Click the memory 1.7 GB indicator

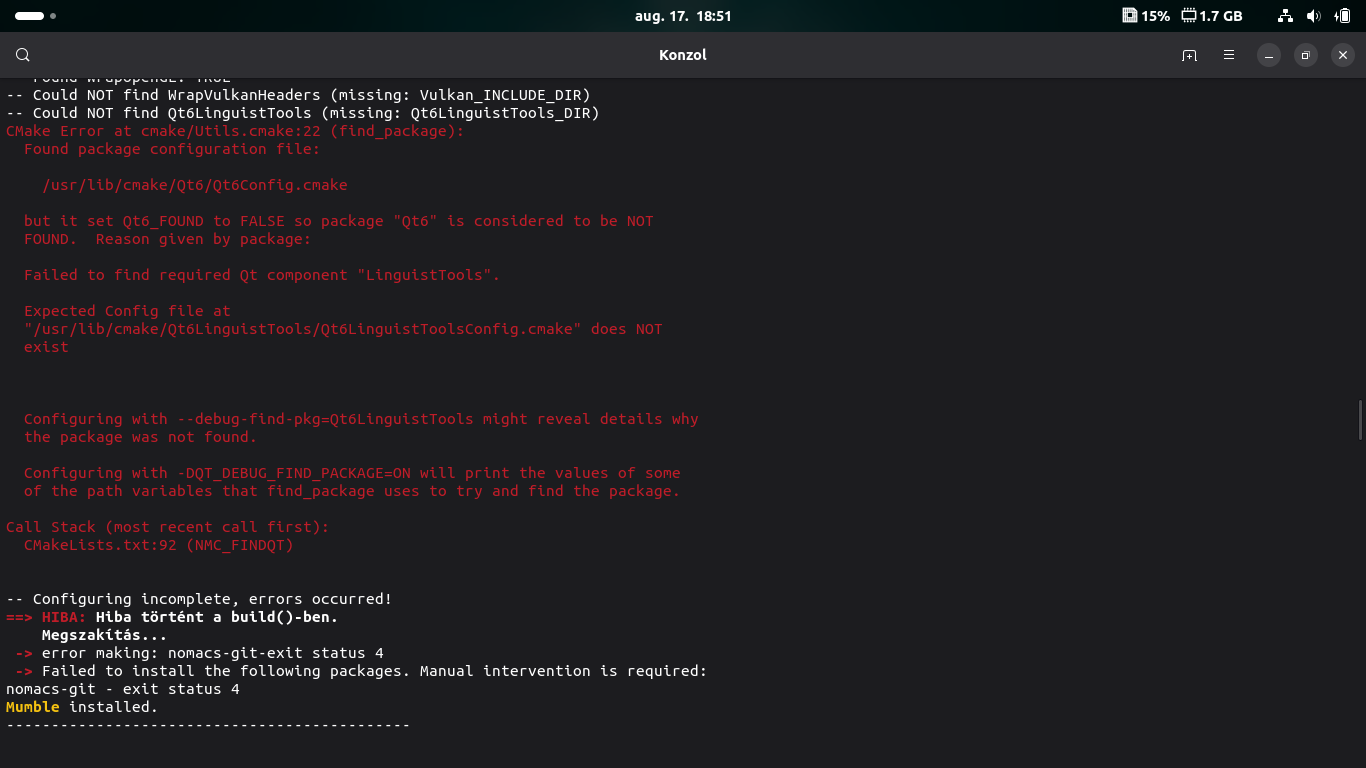coord(1212,16)
